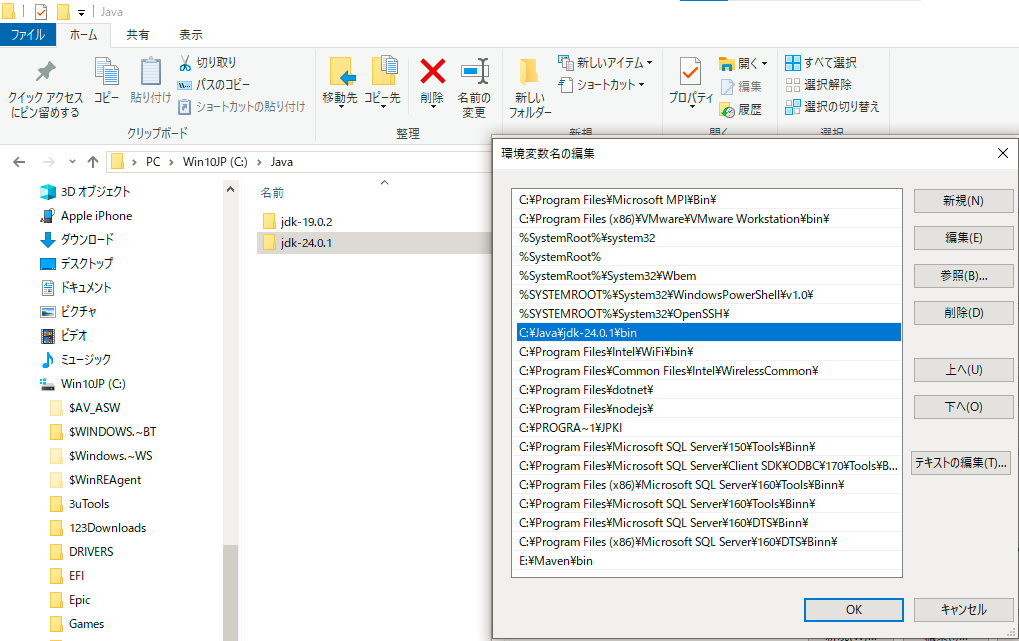Click 参照(B)... button
Screen dimensions: 1019x641
coord(963,276)
